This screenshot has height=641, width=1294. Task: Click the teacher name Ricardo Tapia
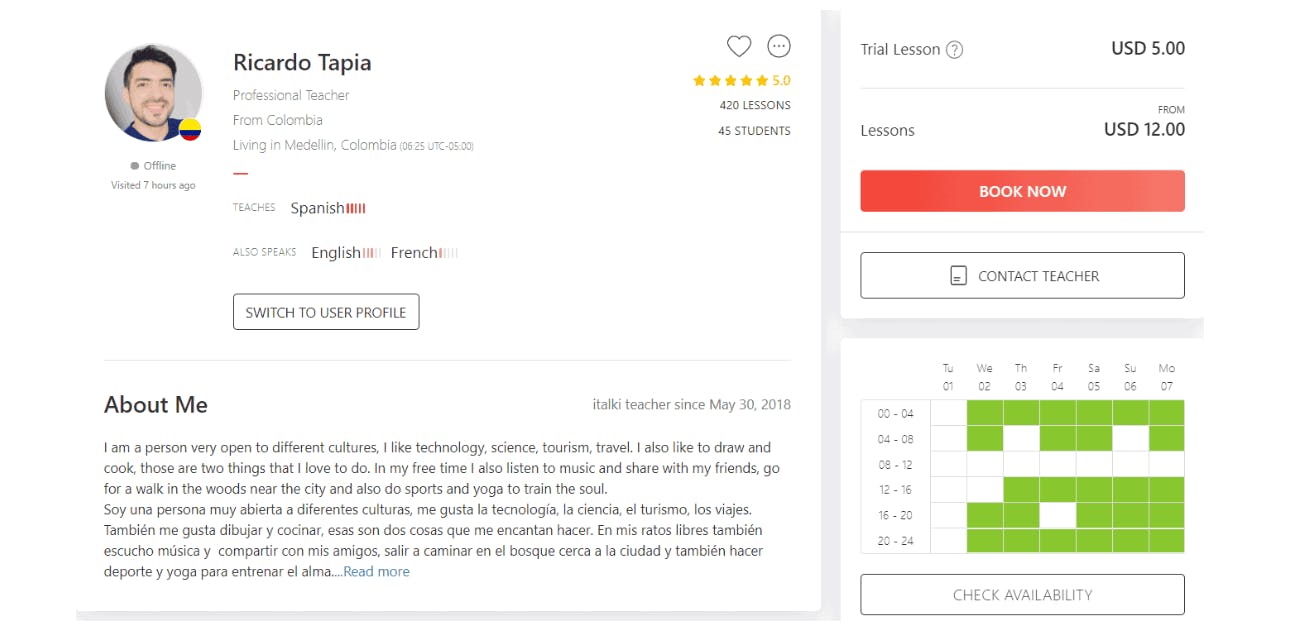pyautogui.click(x=302, y=62)
